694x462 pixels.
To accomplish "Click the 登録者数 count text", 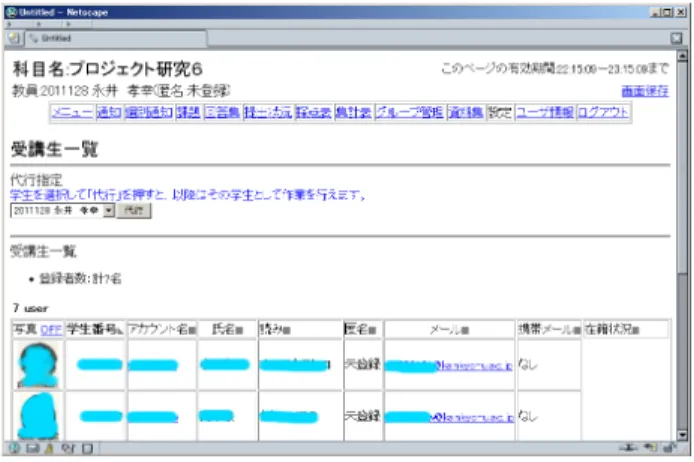I will click(x=80, y=279).
